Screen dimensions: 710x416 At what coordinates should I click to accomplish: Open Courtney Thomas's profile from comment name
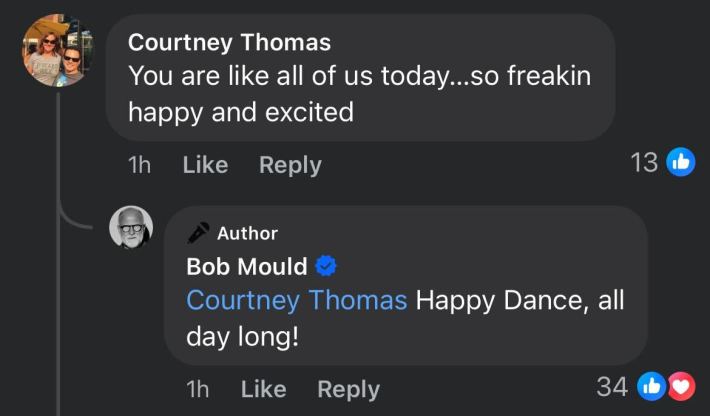pyautogui.click(x=230, y=42)
